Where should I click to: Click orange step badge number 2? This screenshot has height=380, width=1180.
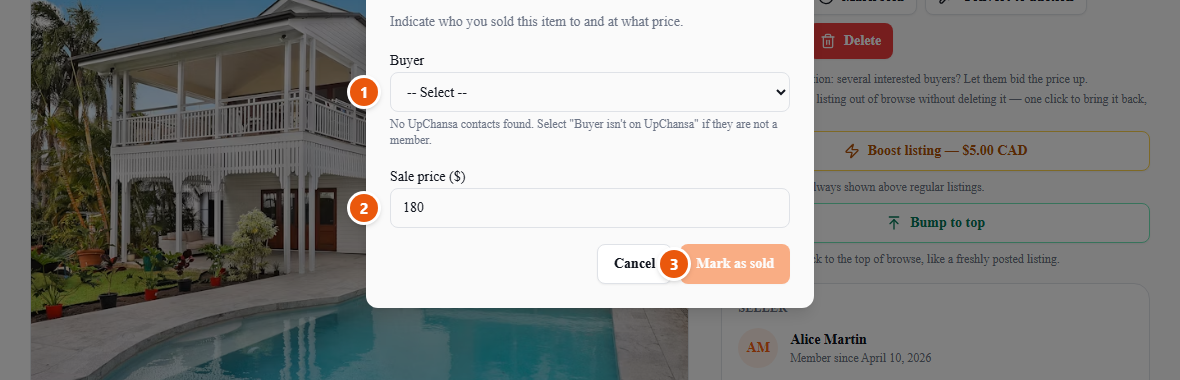pos(363,208)
